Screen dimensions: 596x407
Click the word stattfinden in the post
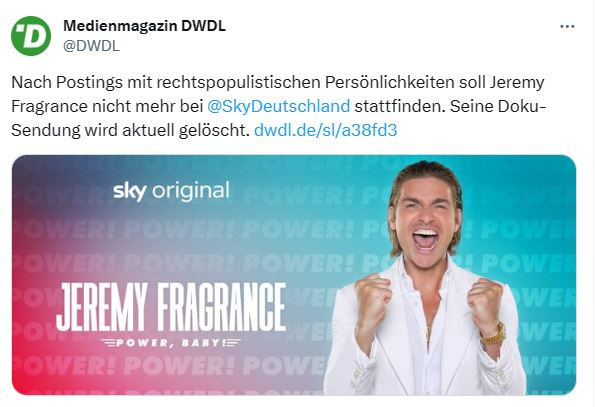397,106
